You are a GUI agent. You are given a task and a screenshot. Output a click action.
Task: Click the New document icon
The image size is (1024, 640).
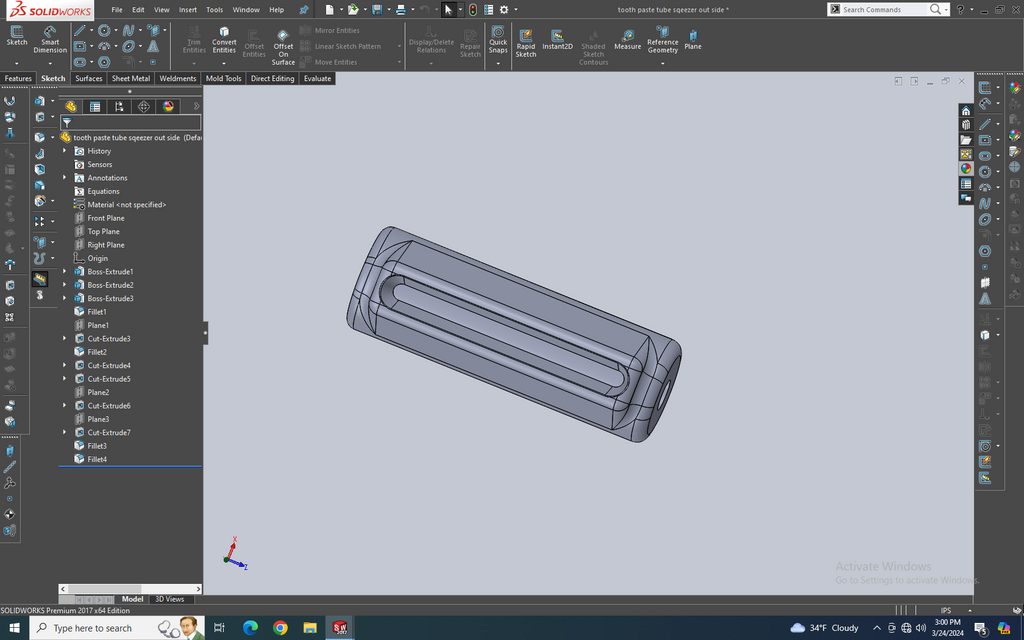[330, 9]
